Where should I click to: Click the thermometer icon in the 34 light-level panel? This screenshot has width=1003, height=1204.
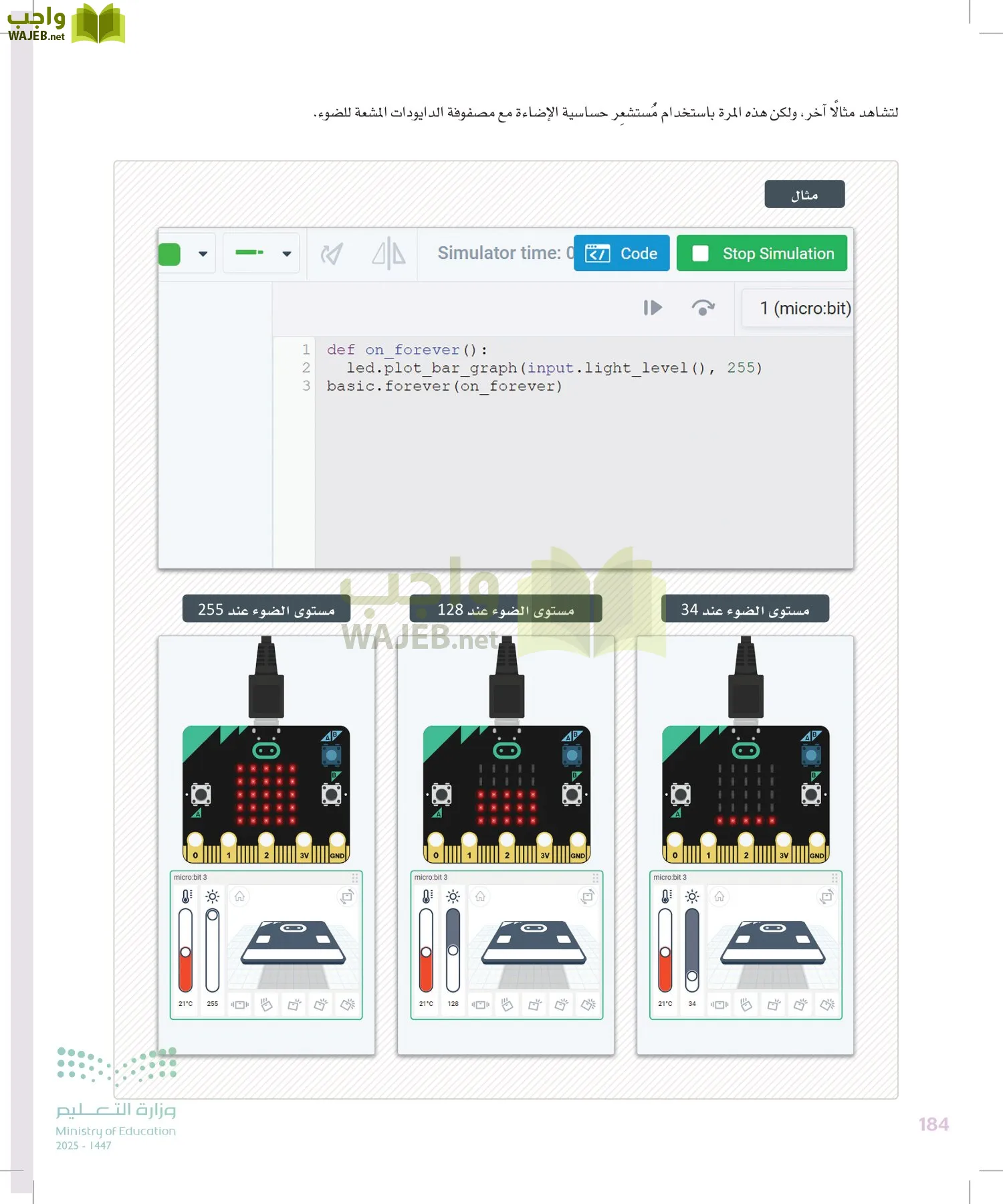(x=665, y=896)
